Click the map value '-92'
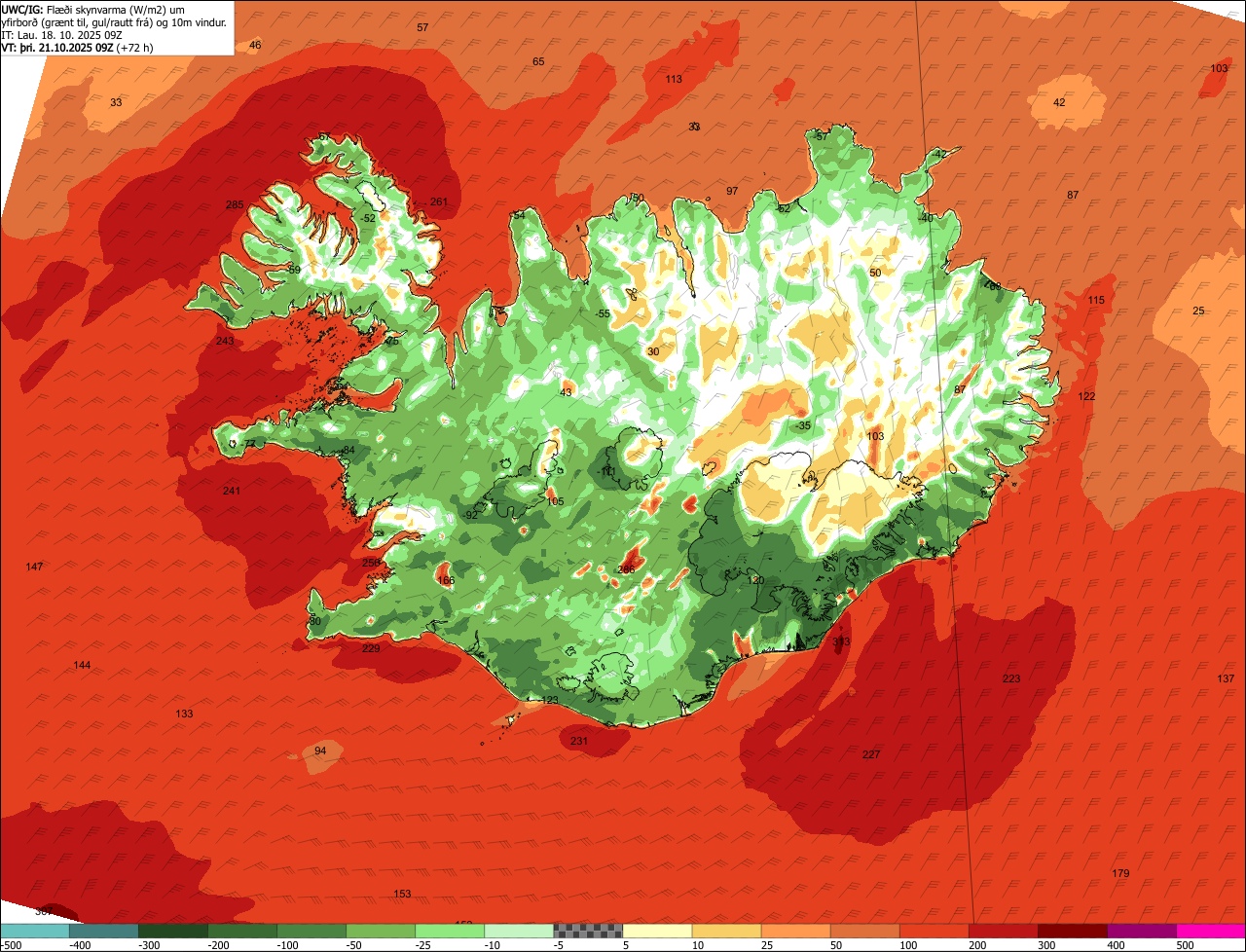This screenshot has width=1246, height=952. tap(470, 515)
